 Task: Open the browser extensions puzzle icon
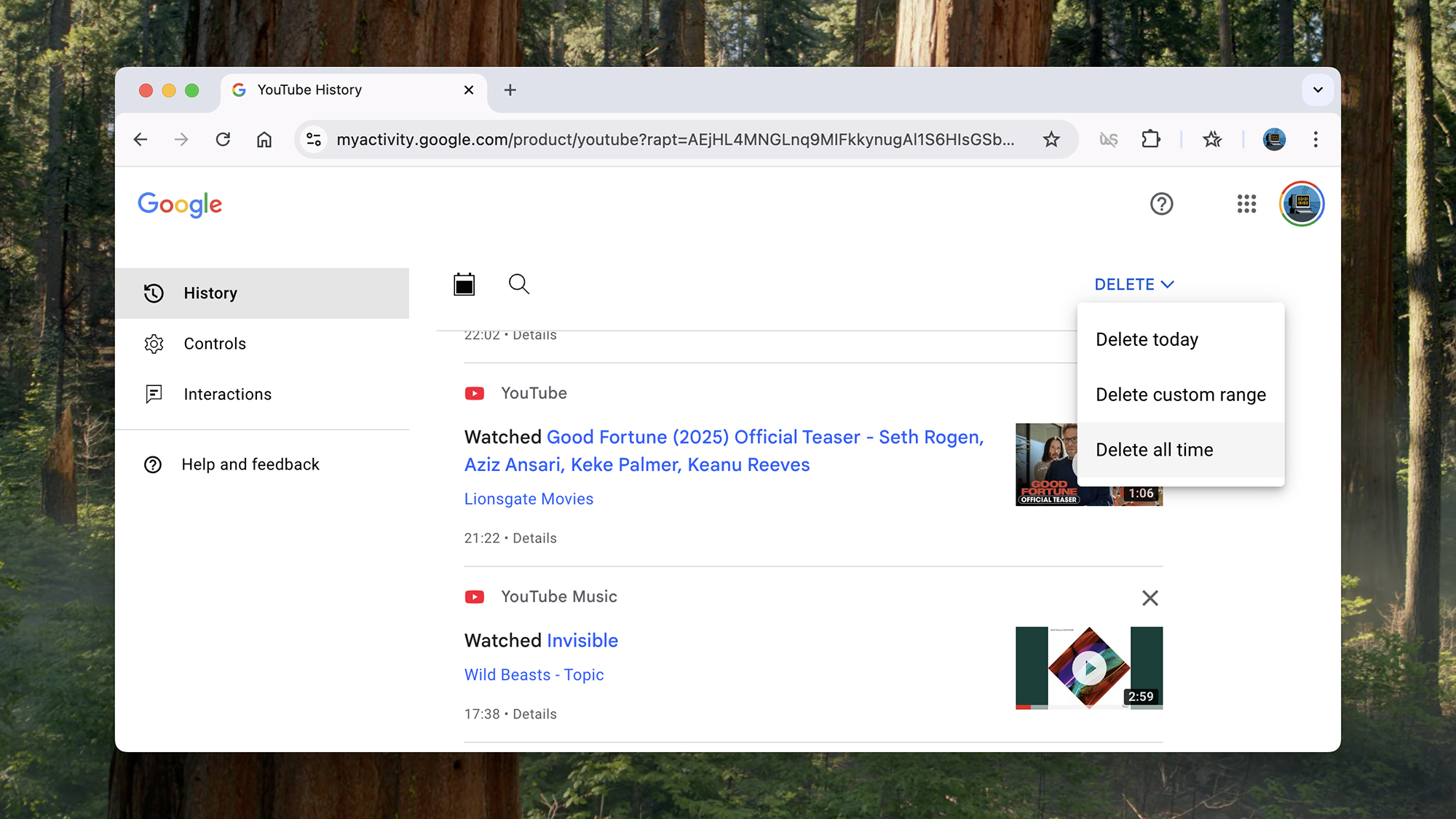click(1150, 139)
